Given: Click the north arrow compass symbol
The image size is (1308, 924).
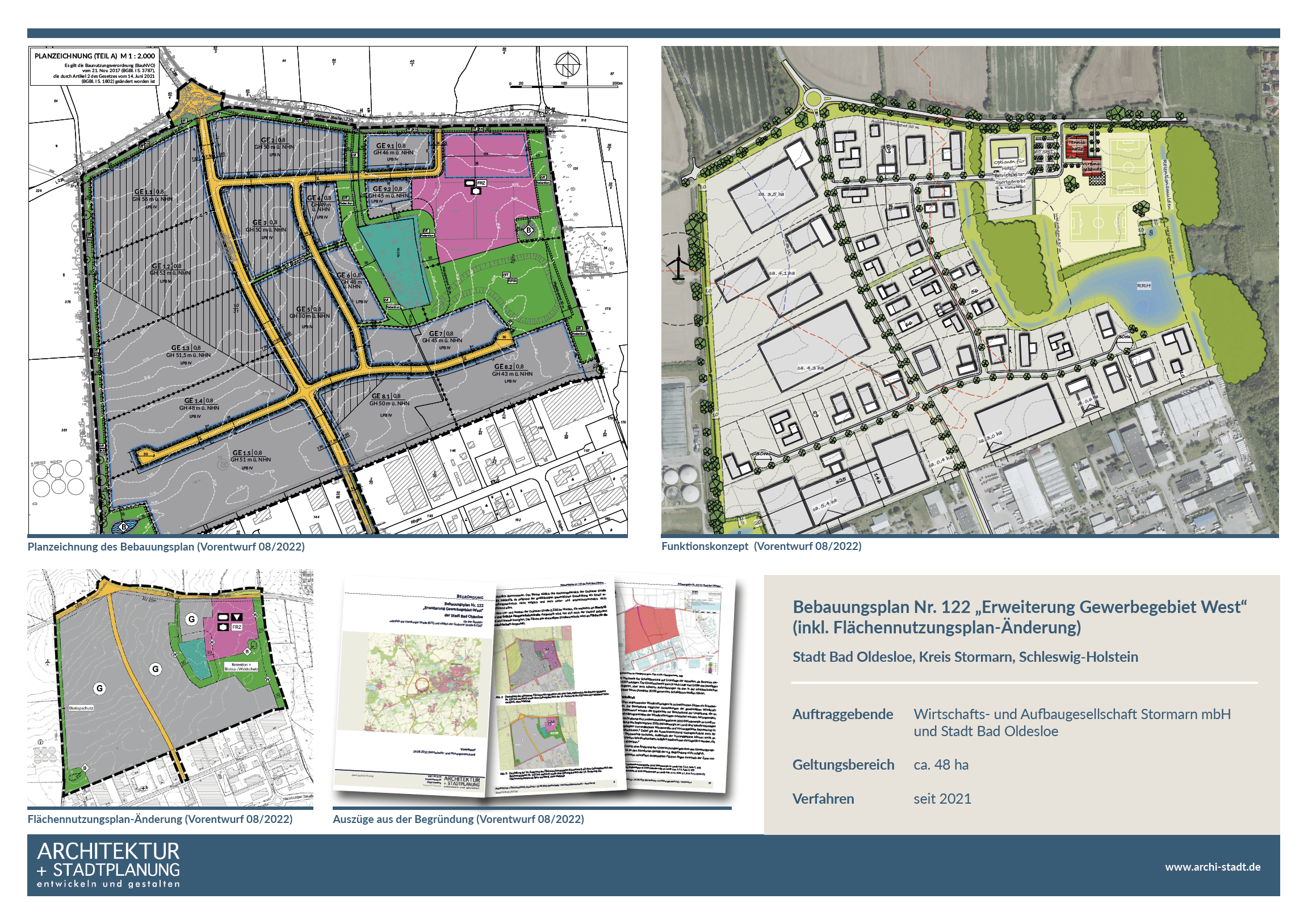Looking at the screenshot, I should (567, 64).
